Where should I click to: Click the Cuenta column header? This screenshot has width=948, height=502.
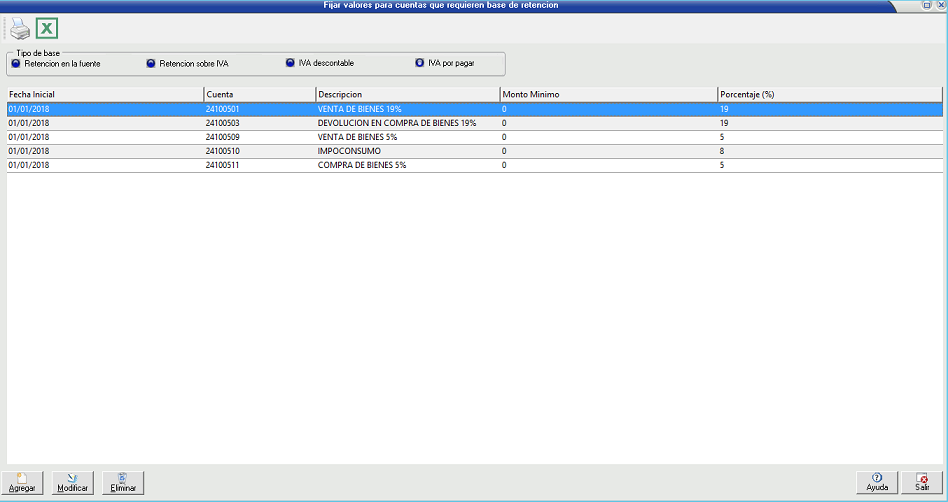pos(259,94)
